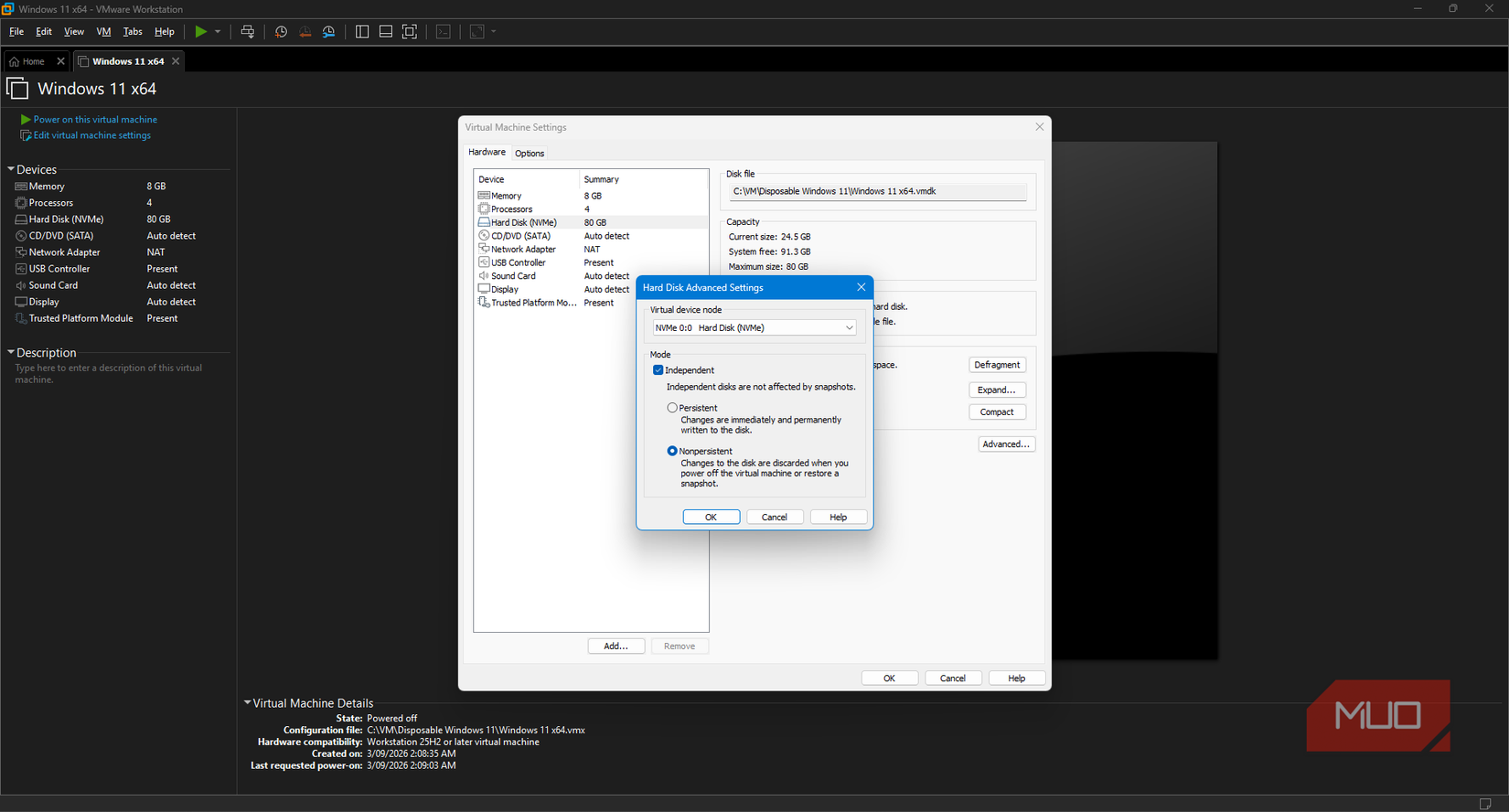This screenshot has width=1509, height=812.
Task: Collapse Virtual Machine Details section
Action: (247, 703)
